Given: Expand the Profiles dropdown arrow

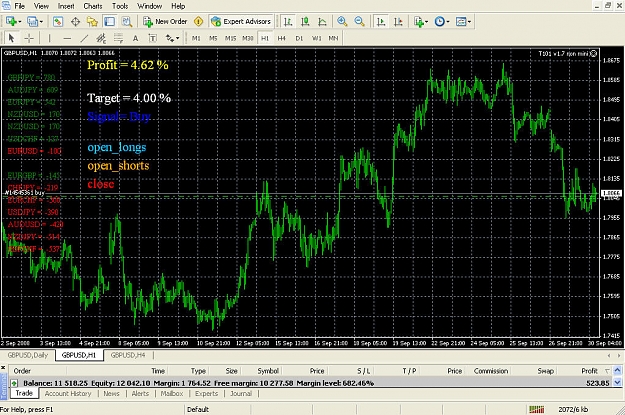Looking at the screenshot, I should (x=41, y=22).
